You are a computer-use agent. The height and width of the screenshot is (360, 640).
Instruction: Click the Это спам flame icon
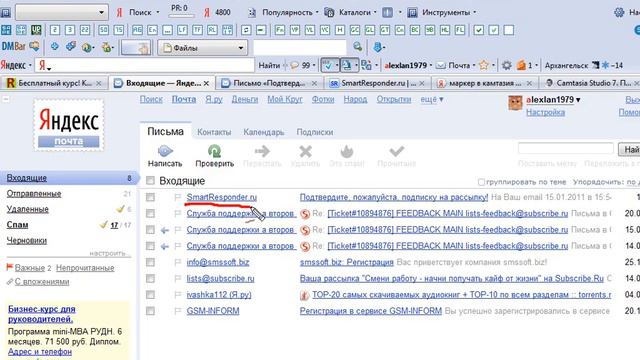(x=347, y=151)
